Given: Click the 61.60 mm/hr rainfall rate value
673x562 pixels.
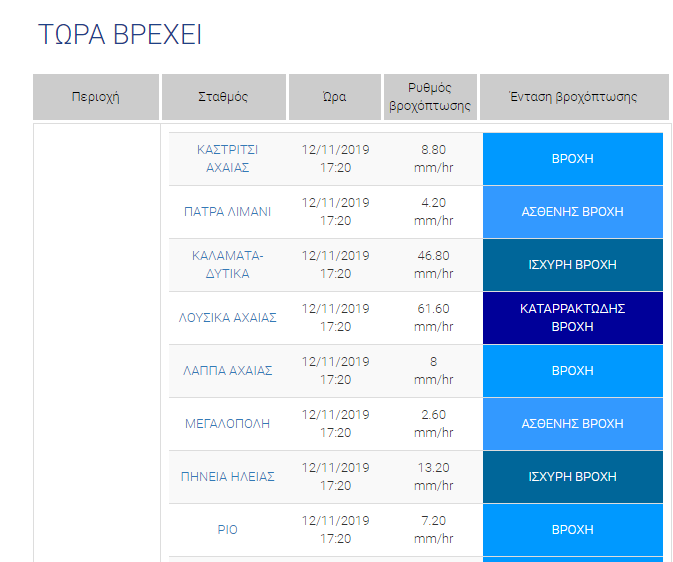Looking at the screenshot, I should click(x=434, y=318).
